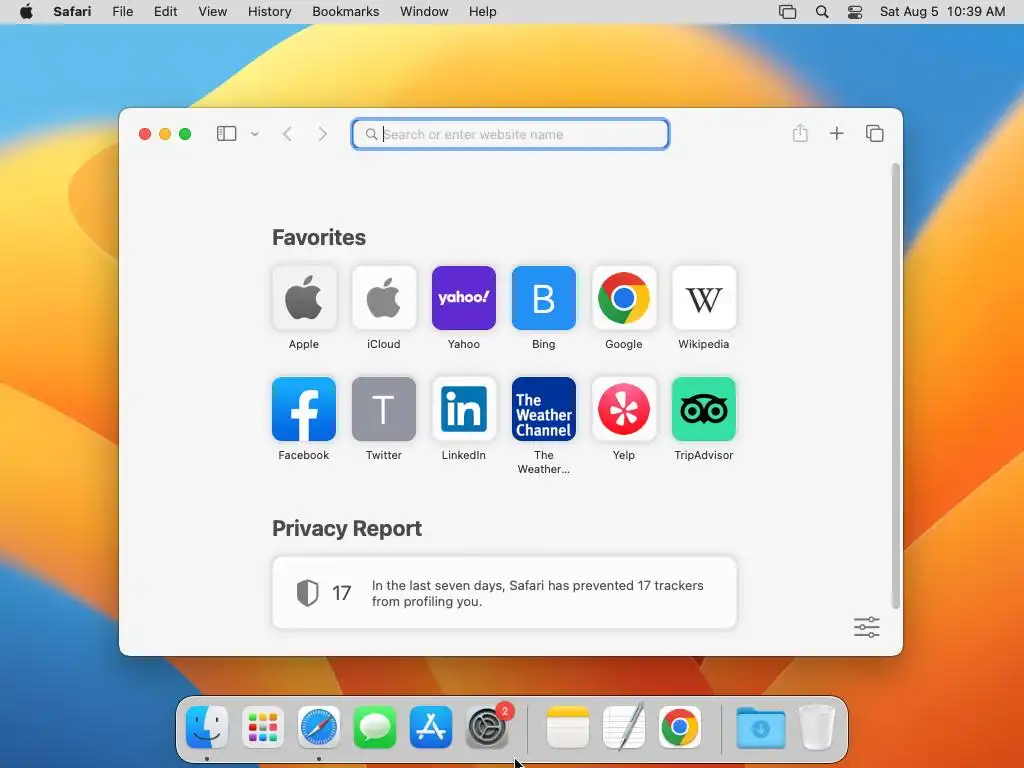Viewport: 1024px width, 768px height.
Task: Open the Apple favorite tile
Action: coord(304,298)
